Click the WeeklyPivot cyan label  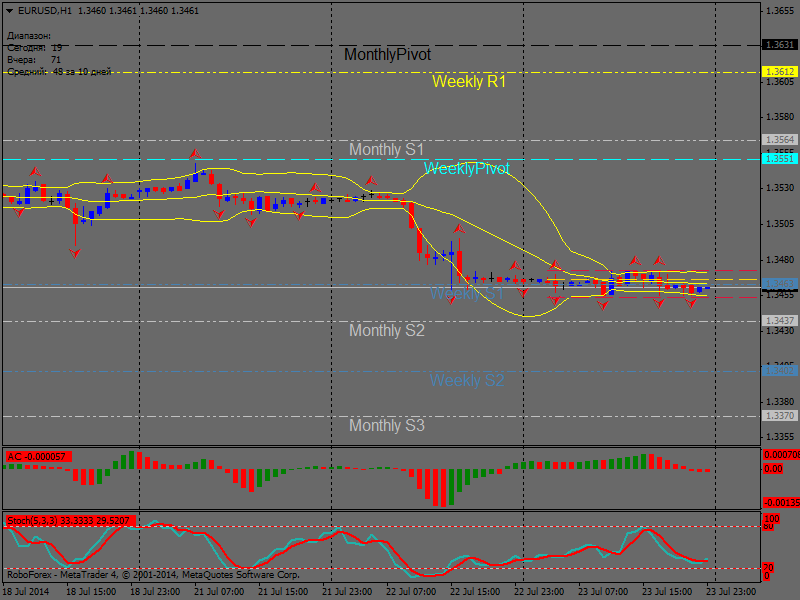pos(466,169)
